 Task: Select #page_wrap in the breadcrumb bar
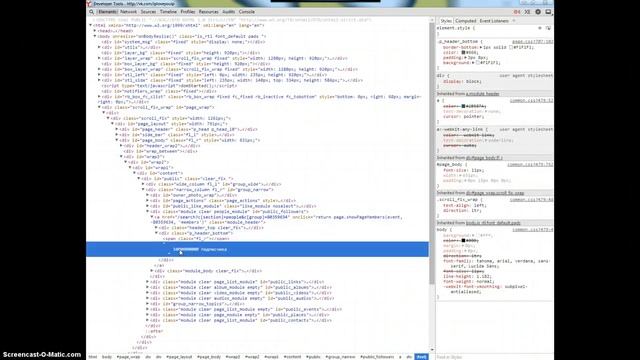click(x=128, y=357)
